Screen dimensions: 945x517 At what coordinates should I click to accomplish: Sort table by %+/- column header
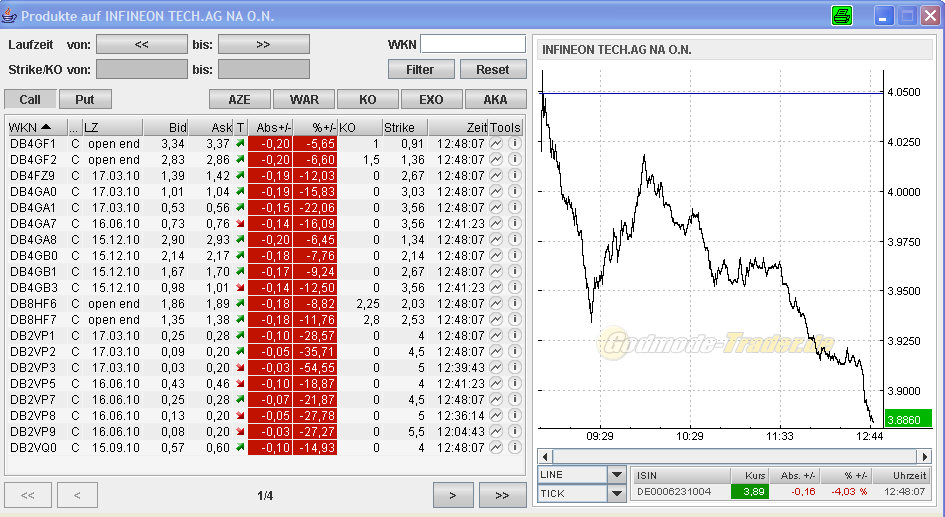315,127
